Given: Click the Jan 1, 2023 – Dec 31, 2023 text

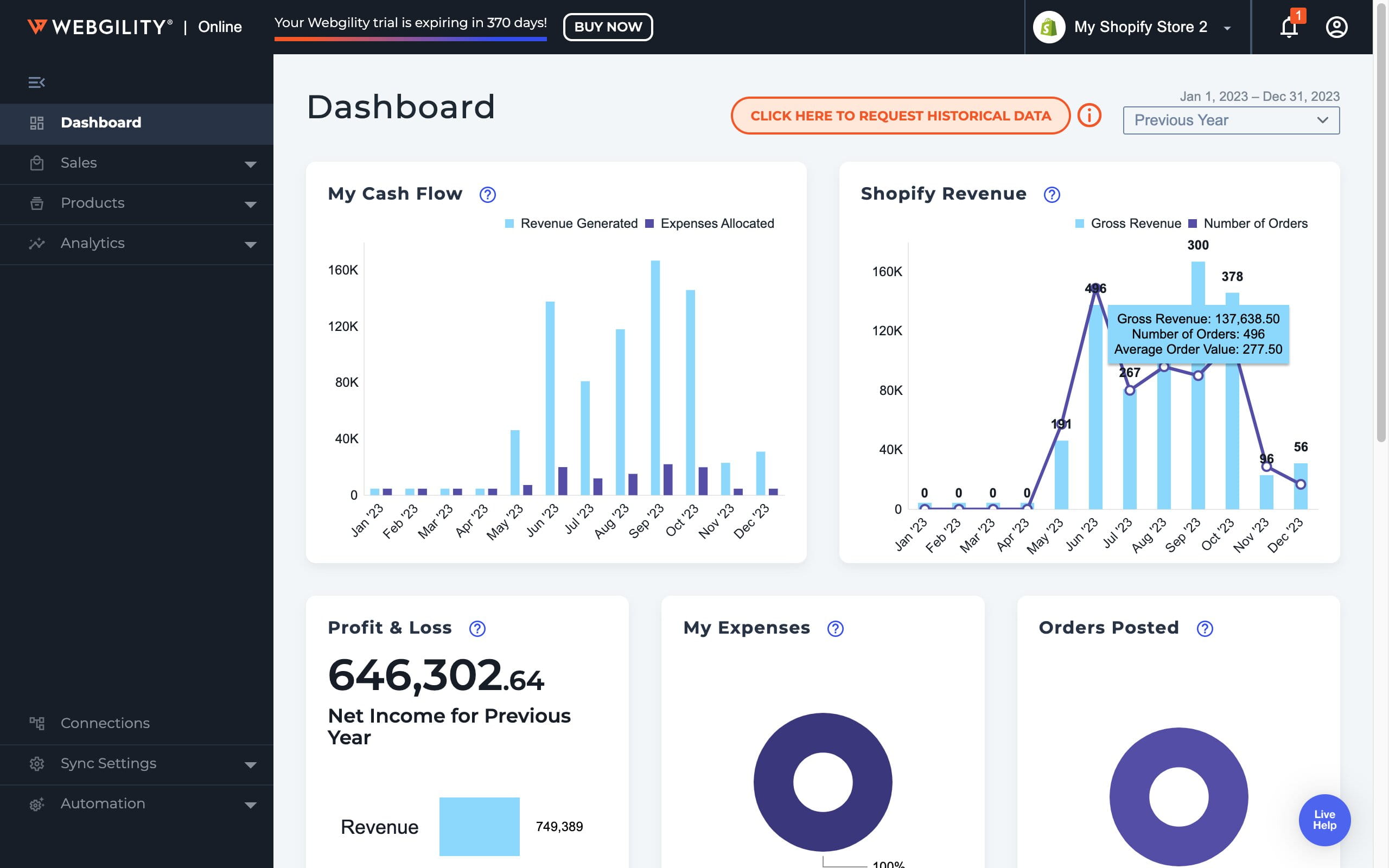Looking at the screenshot, I should click(x=1259, y=97).
